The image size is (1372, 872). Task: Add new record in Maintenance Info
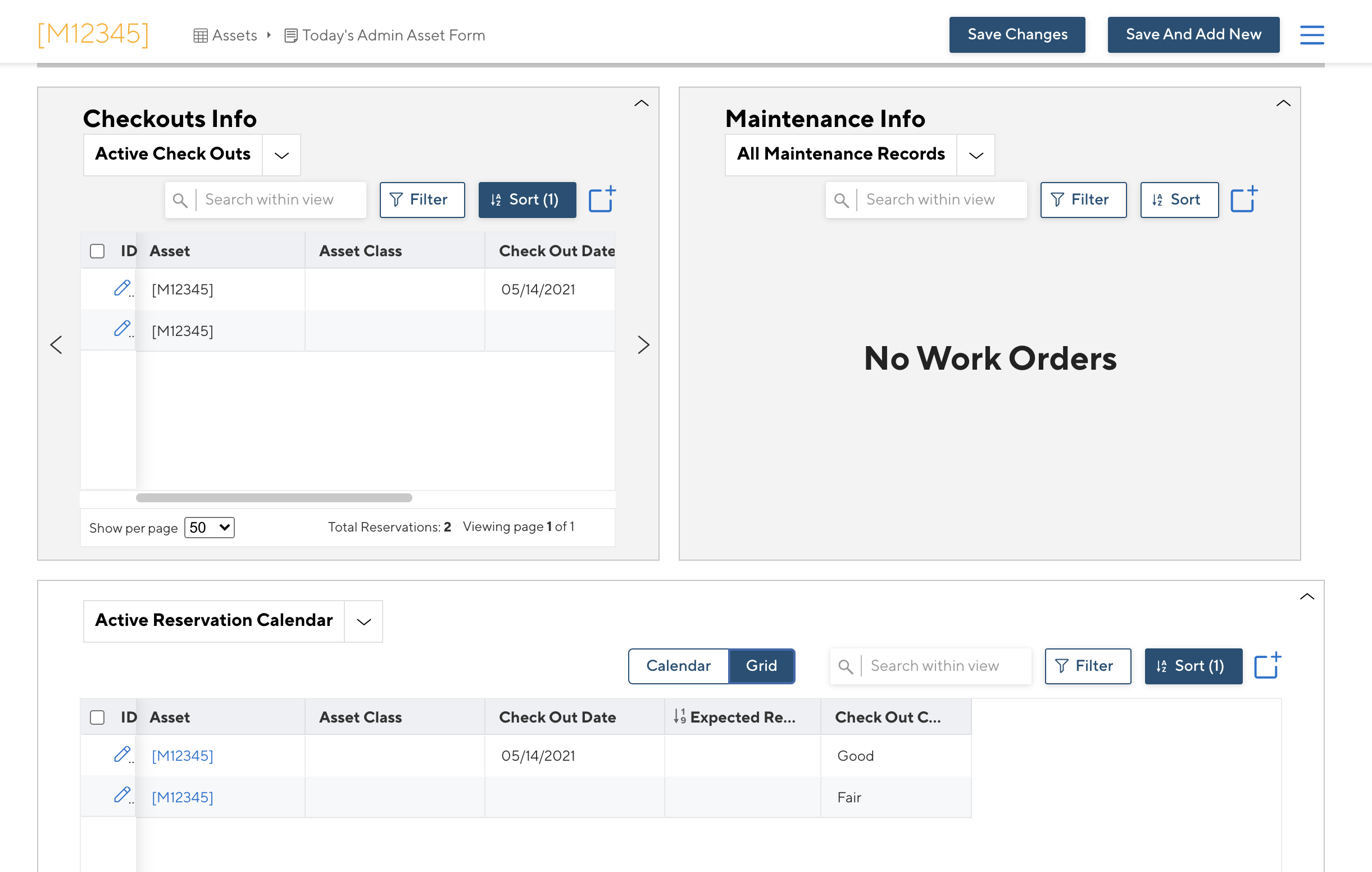pyautogui.click(x=1244, y=199)
